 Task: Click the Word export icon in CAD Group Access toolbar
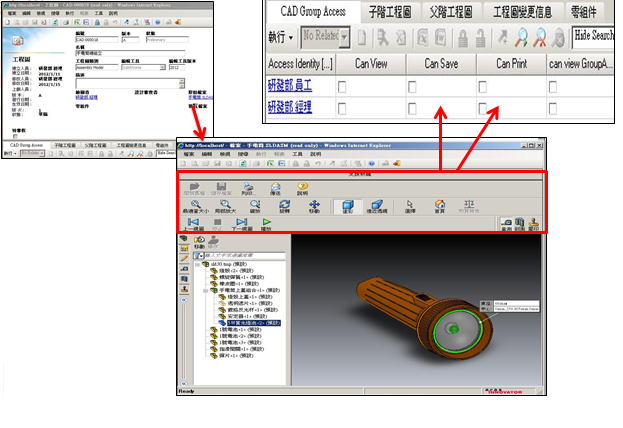pyautogui.click(x=441, y=38)
